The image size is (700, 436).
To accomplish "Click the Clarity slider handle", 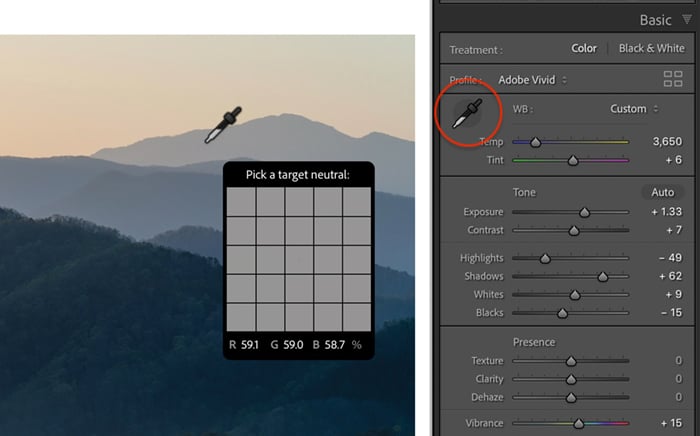I will [571, 379].
